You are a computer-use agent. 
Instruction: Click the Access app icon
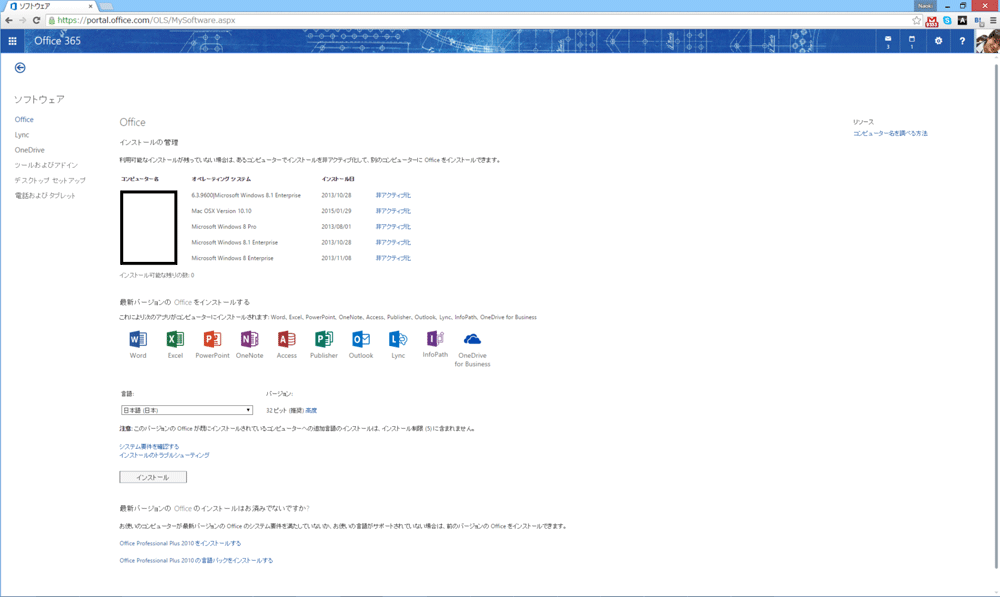(286, 339)
